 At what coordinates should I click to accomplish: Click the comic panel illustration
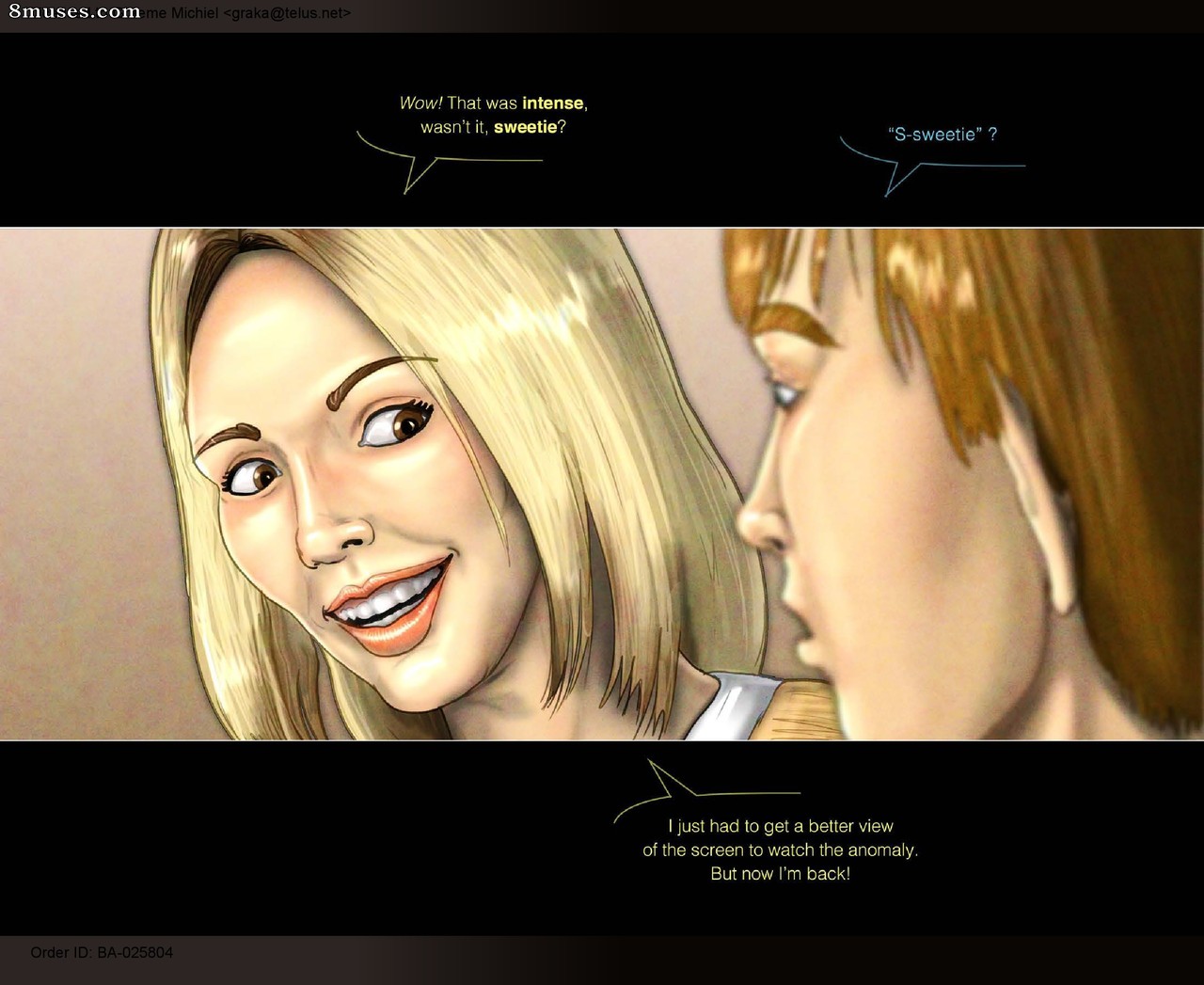(602, 484)
